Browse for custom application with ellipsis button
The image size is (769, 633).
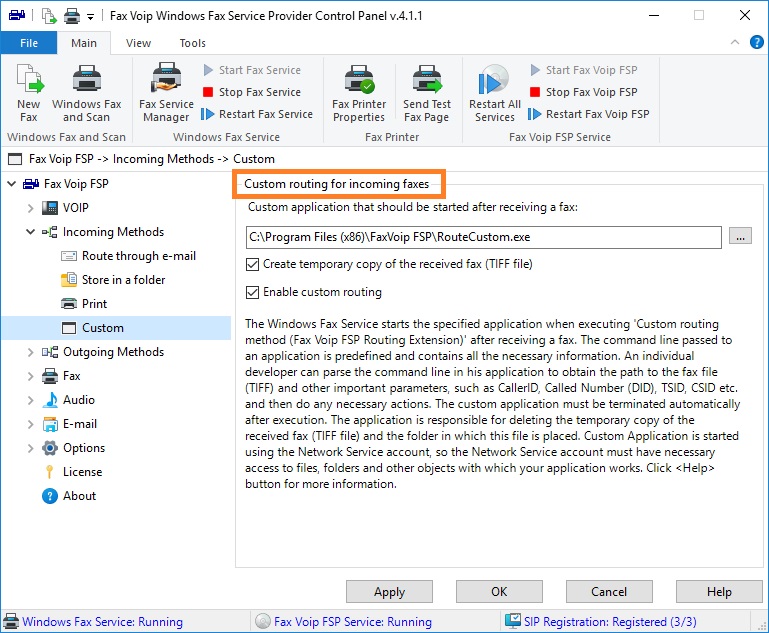click(740, 236)
